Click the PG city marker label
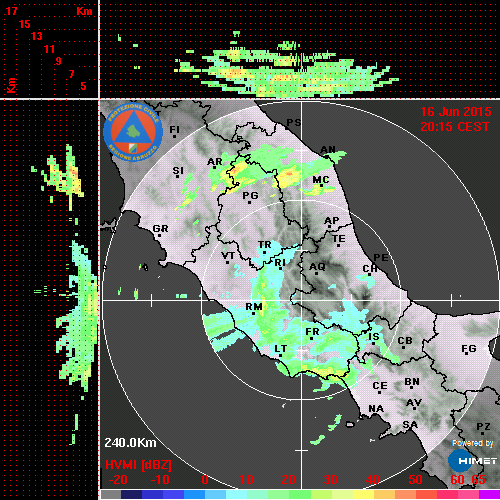The image size is (500, 500). [250, 195]
